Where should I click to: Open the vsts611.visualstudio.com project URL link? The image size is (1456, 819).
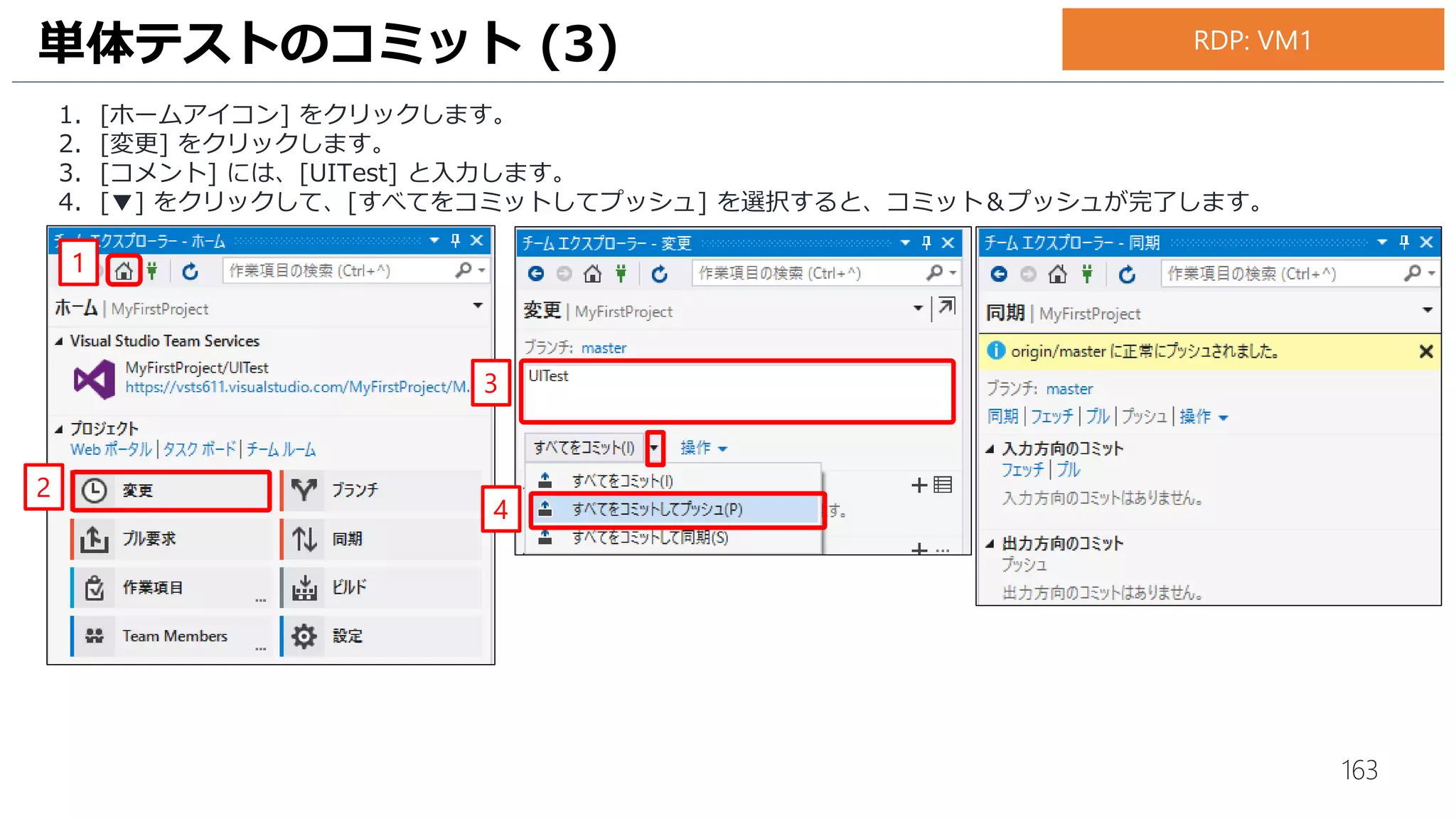tap(297, 387)
